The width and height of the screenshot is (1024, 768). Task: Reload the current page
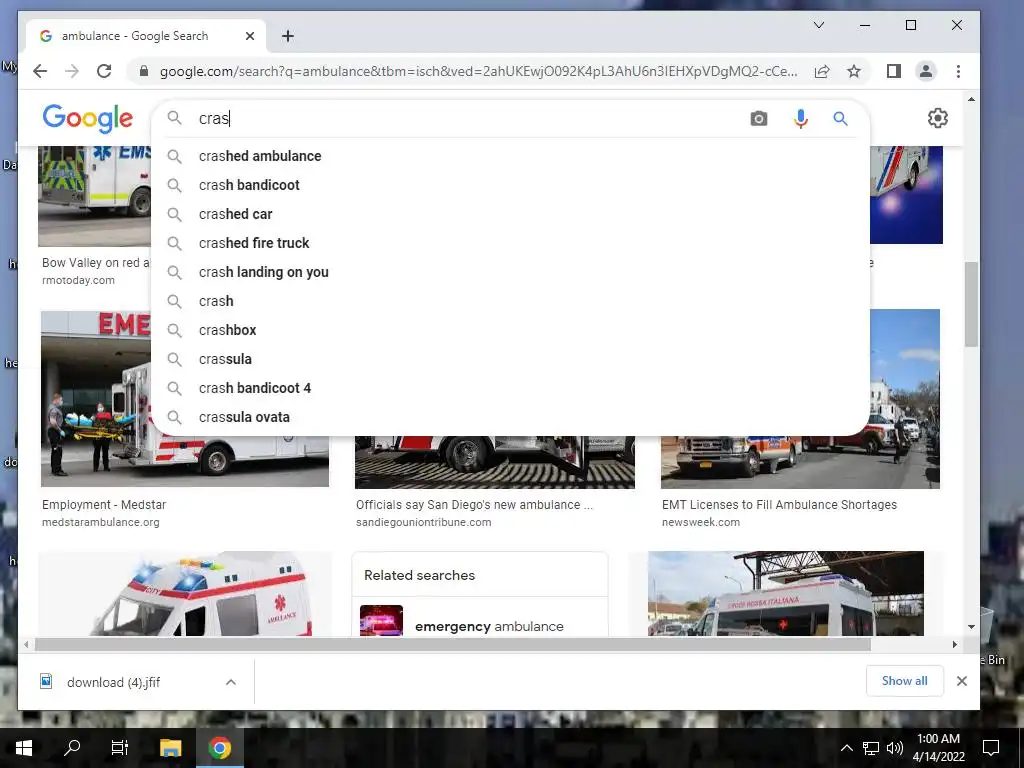(x=104, y=71)
